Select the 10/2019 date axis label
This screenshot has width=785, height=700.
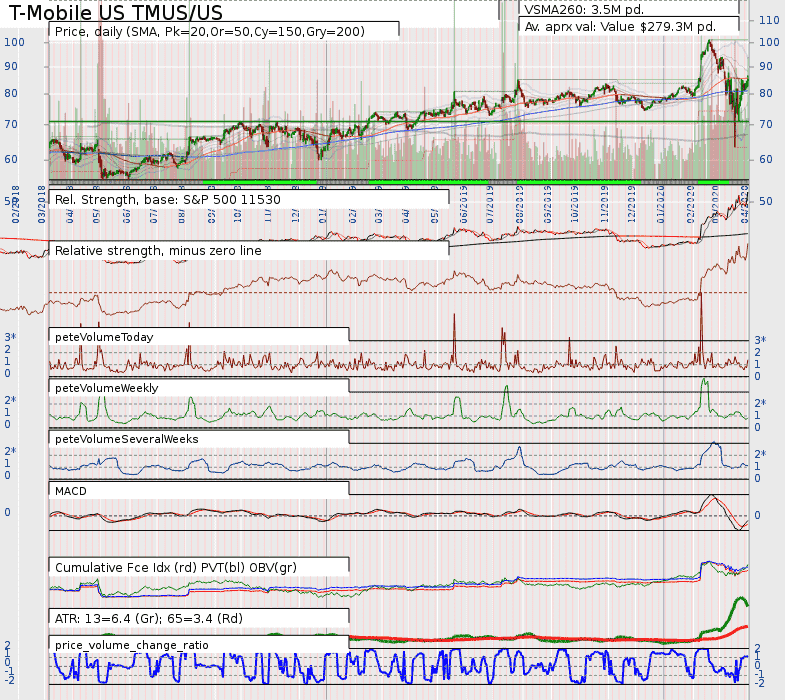575,204
